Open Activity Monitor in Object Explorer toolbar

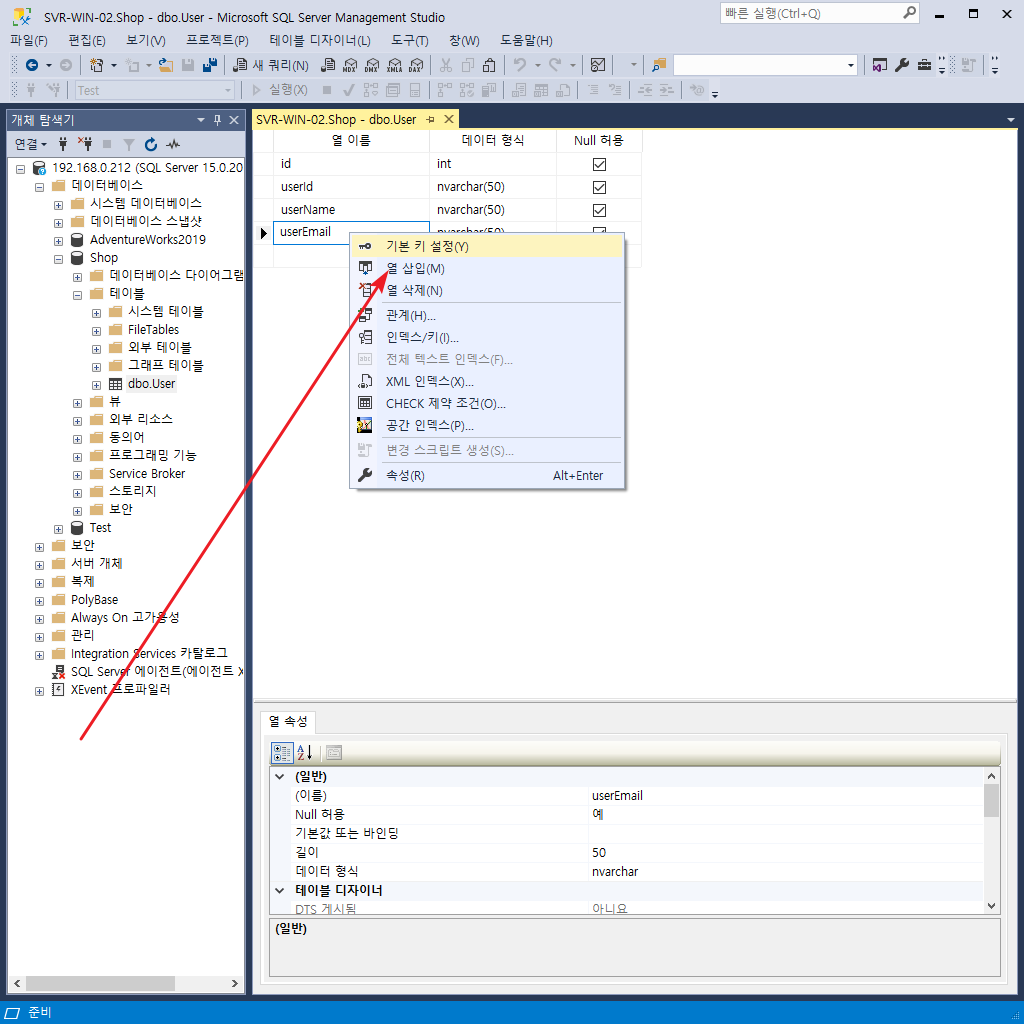click(x=173, y=144)
